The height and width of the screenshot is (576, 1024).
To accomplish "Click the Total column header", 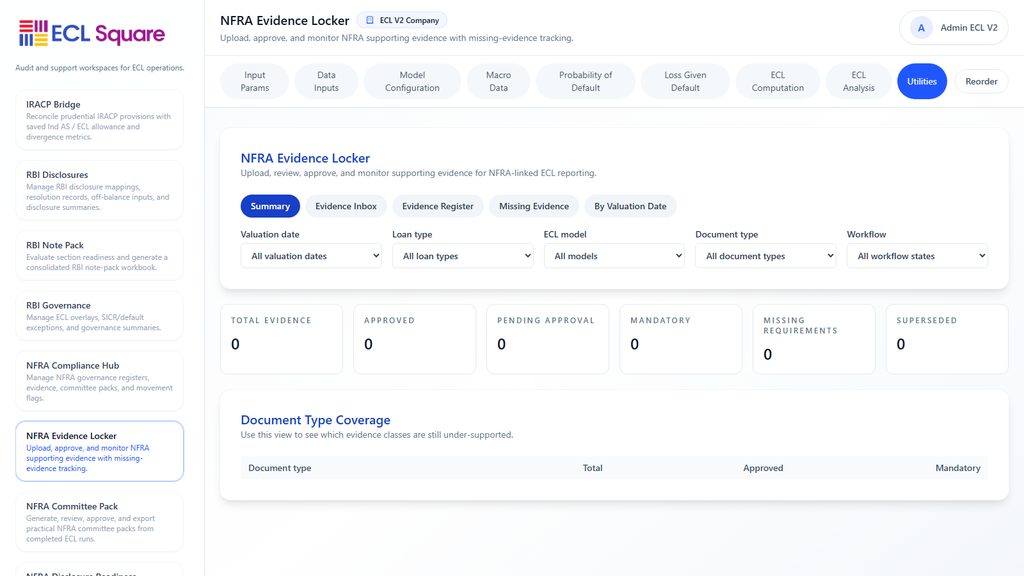I will 592,468.
